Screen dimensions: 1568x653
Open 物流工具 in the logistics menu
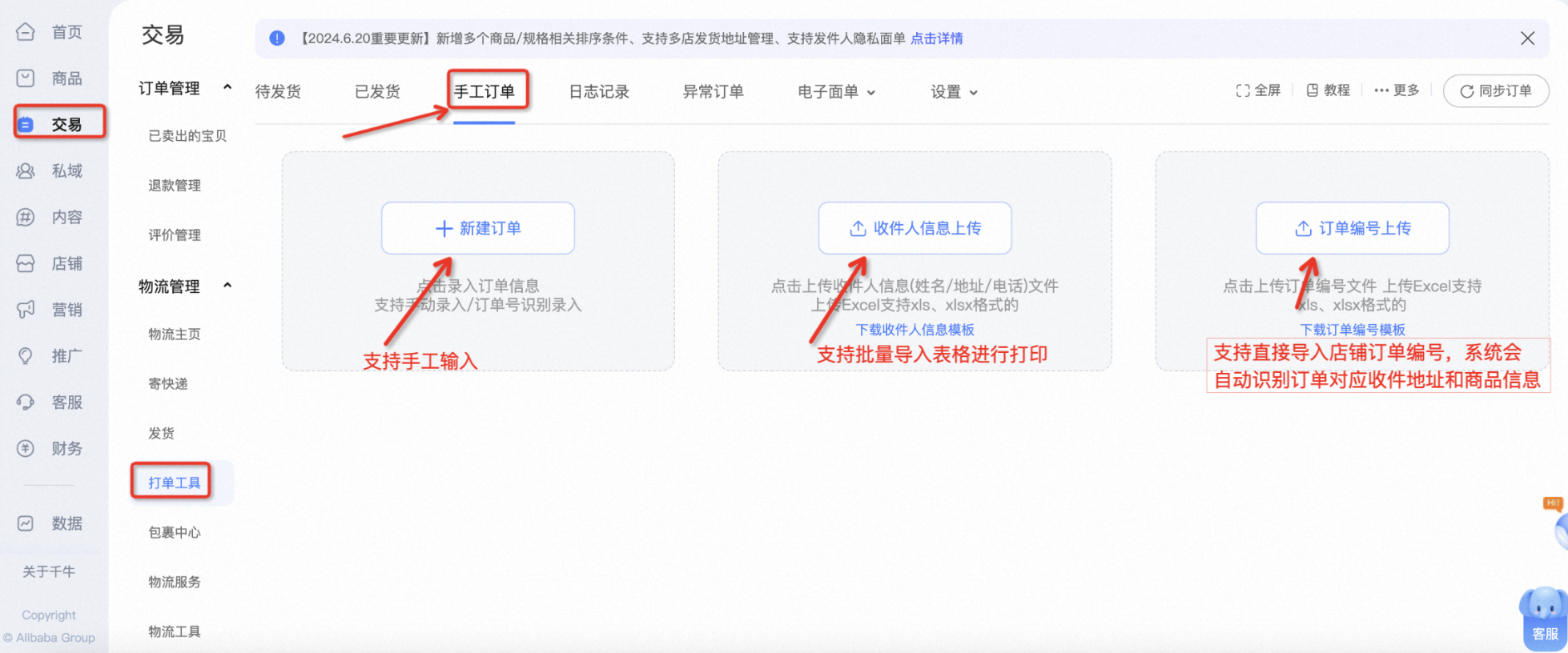(175, 631)
